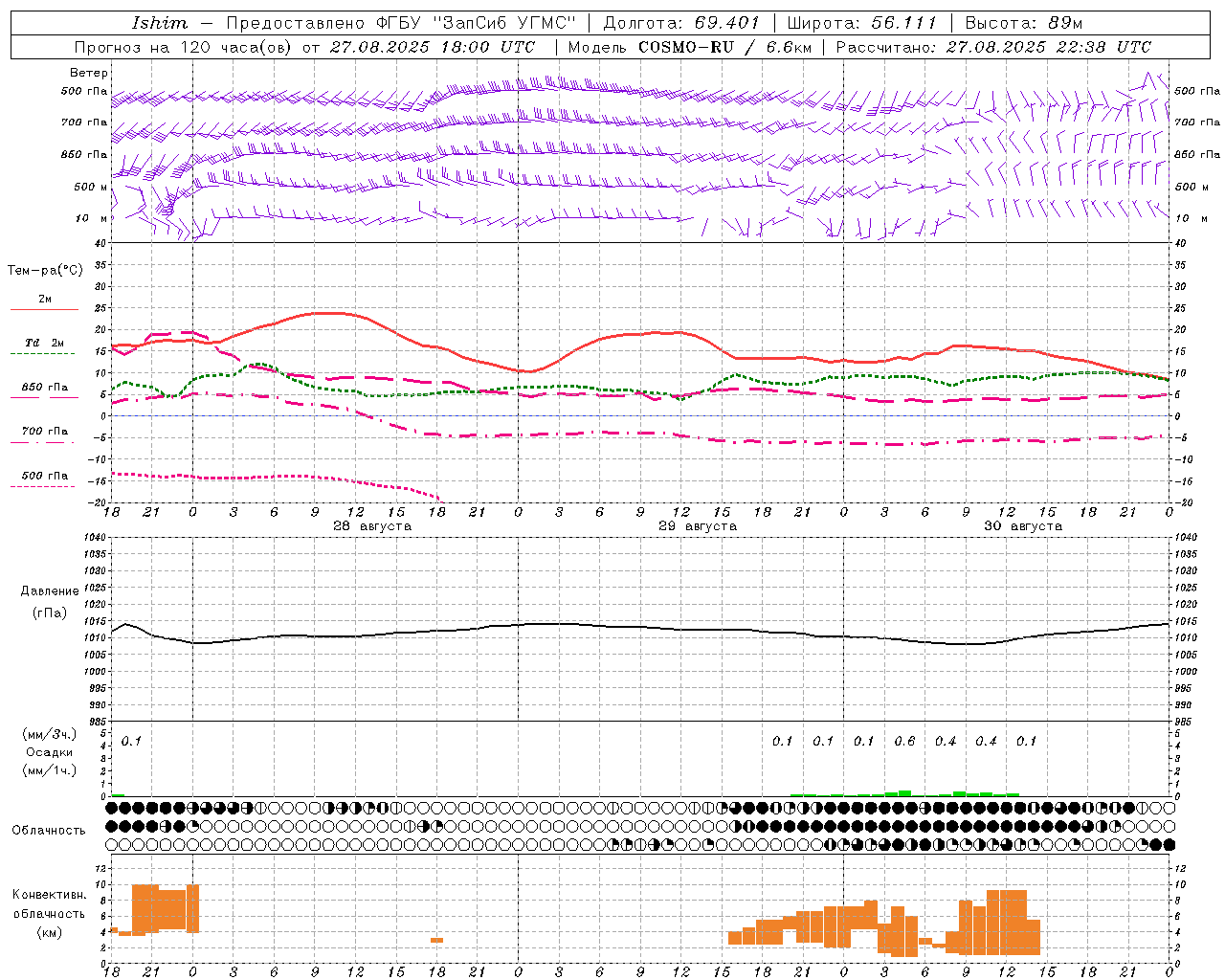Select the Модель COSMO-RU / 6.6км label
The height and width of the screenshot is (980, 1225).
pyautogui.click(x=690, y=47)
